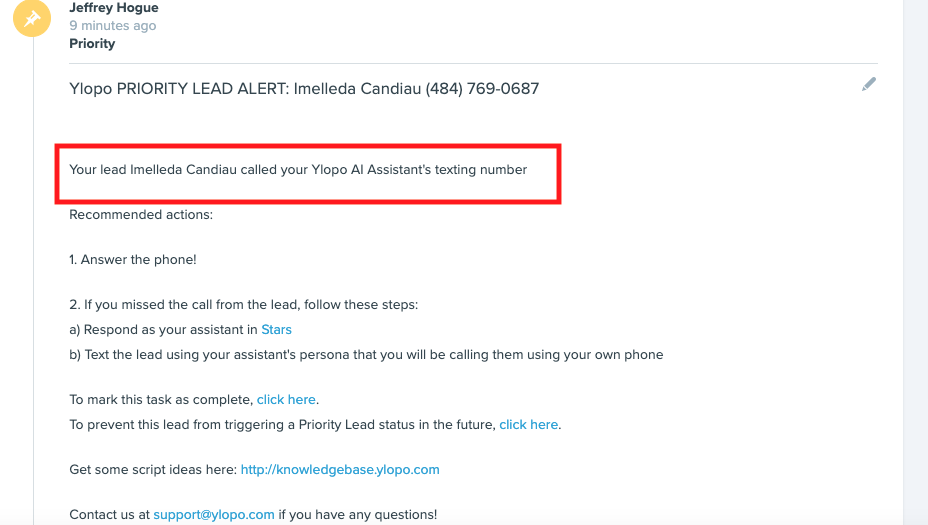The image size is (928, 525).
Task: Click the 'Contact us at' text
Action: [110, 514]
